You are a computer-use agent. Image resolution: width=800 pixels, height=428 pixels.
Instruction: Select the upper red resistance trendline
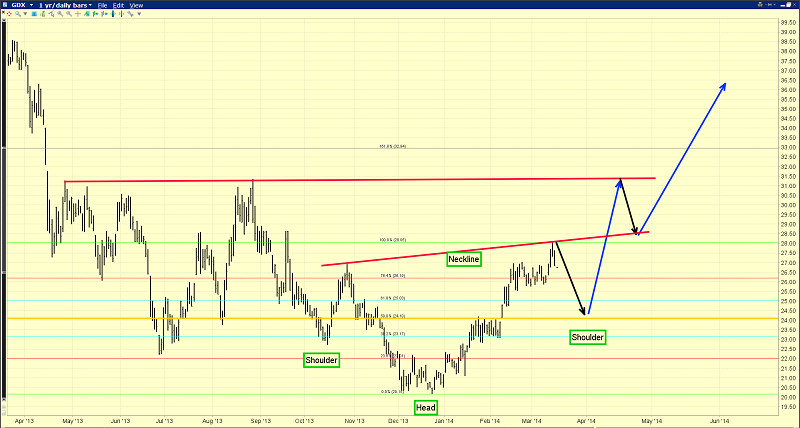click(x=360, y=180)
